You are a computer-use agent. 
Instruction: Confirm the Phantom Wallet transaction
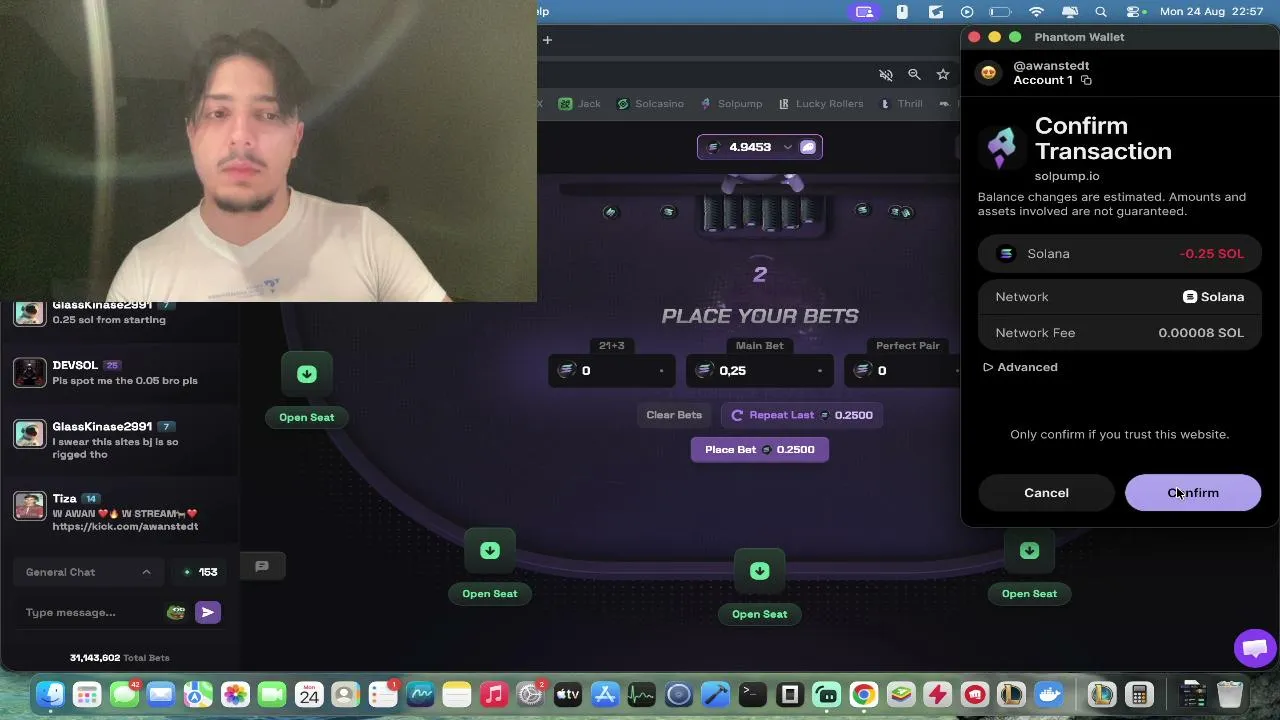pos(1193,493)
